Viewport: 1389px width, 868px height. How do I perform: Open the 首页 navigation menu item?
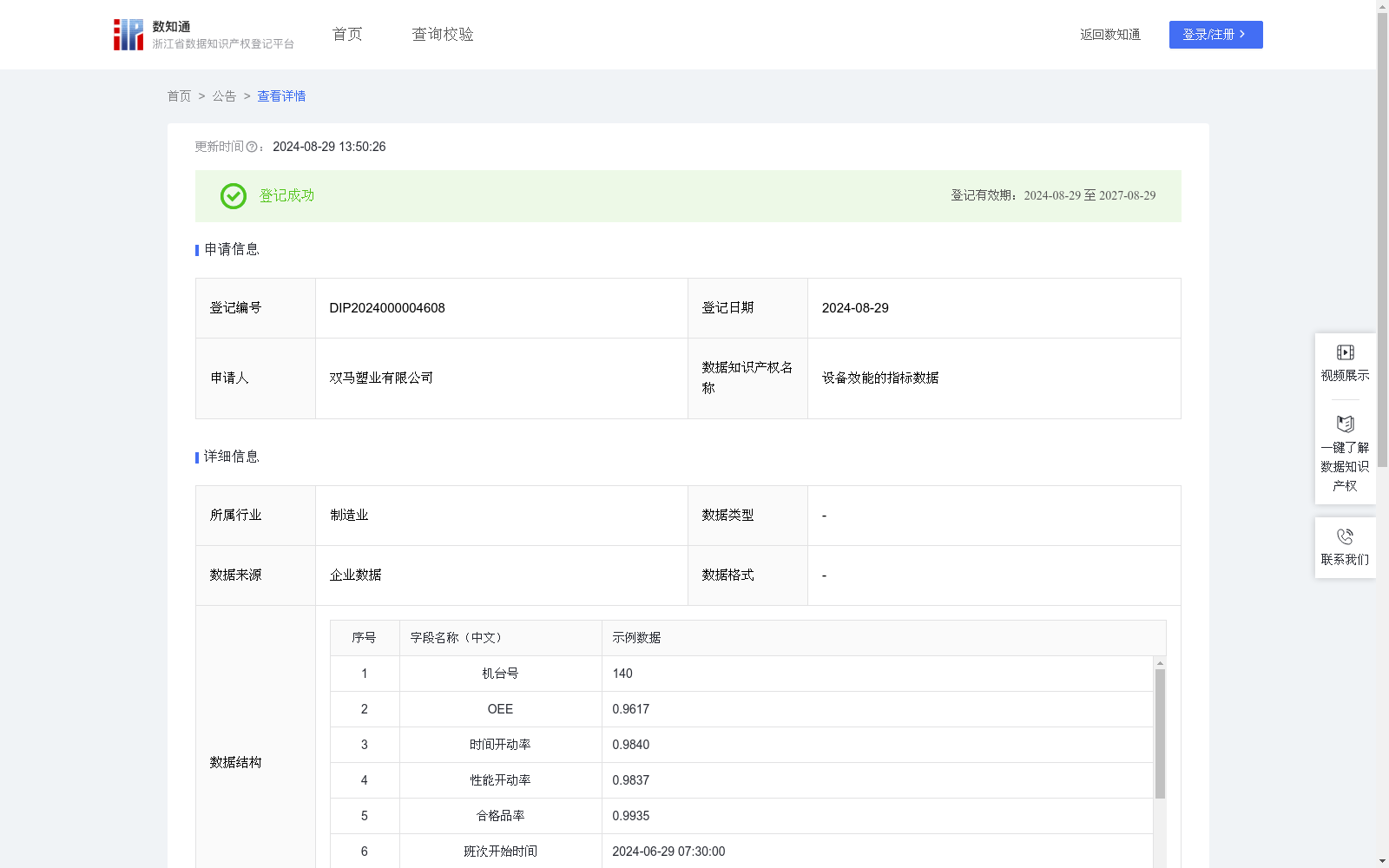pos(347,35)
